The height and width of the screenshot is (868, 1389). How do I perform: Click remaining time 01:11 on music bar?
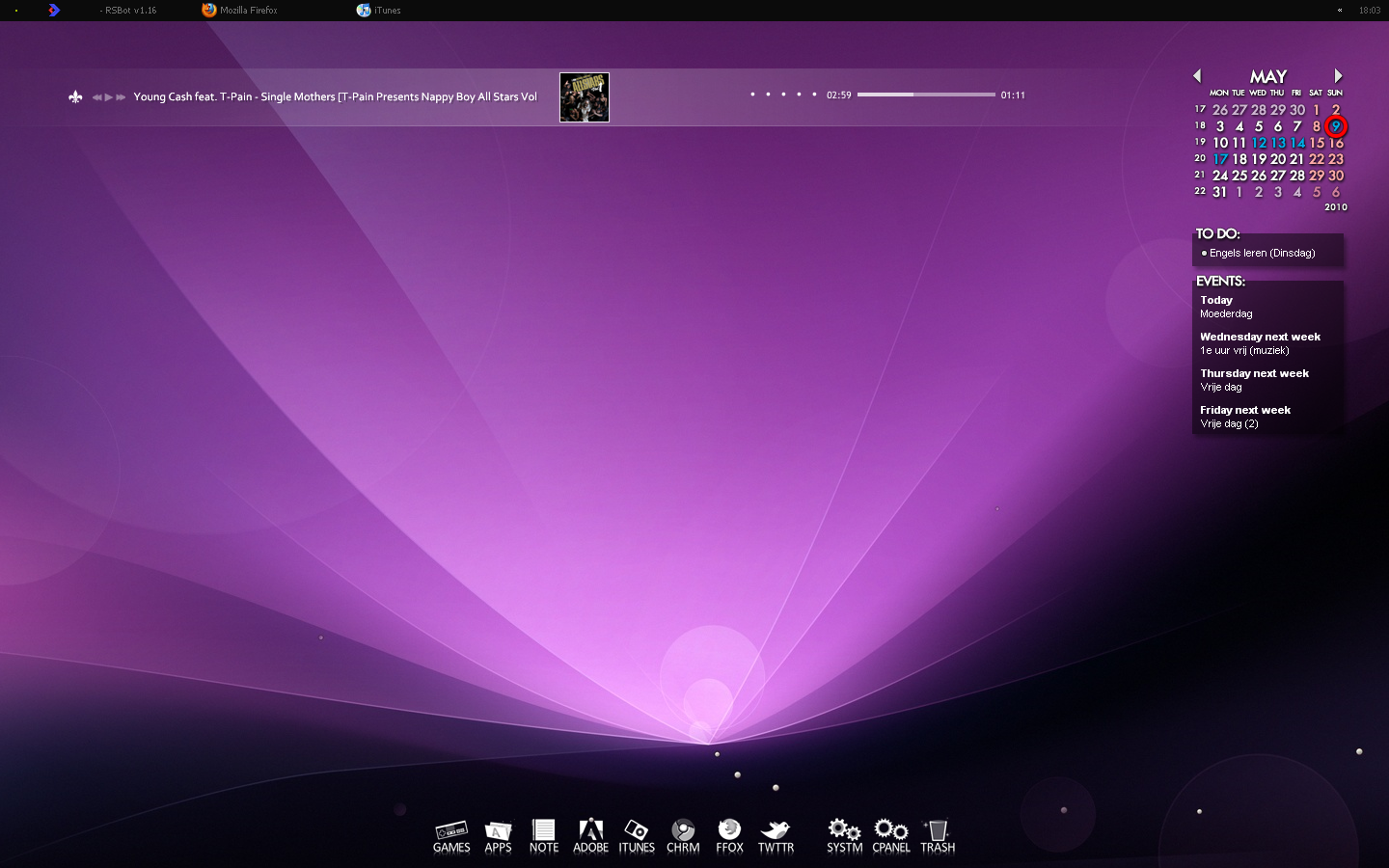pyautogui.click(x=1013, y=95)
